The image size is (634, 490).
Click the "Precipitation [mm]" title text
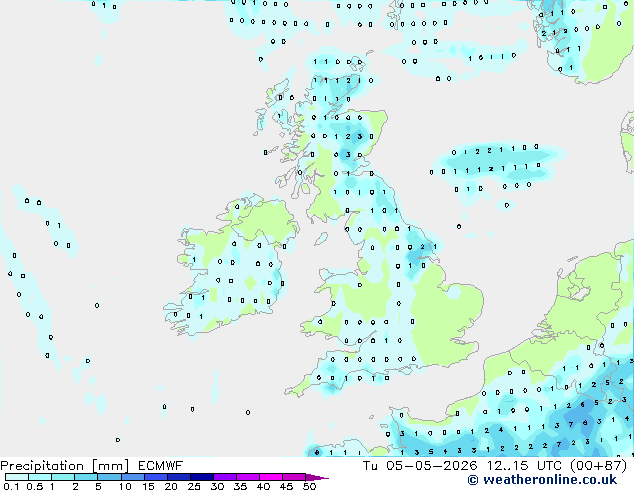click(x=65, y=466)
